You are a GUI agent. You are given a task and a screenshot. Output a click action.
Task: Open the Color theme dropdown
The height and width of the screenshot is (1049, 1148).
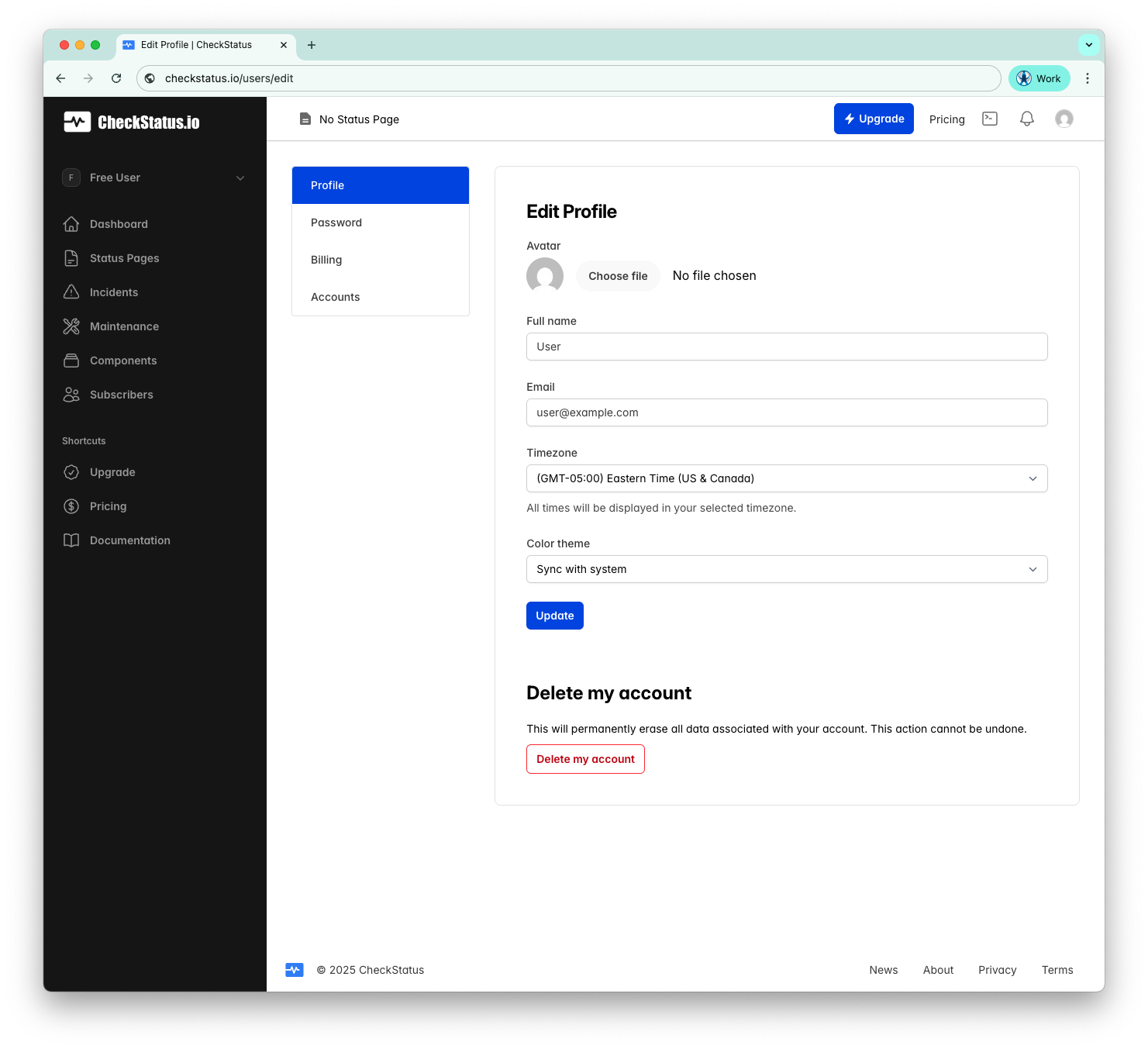click(x=786, y=569)
